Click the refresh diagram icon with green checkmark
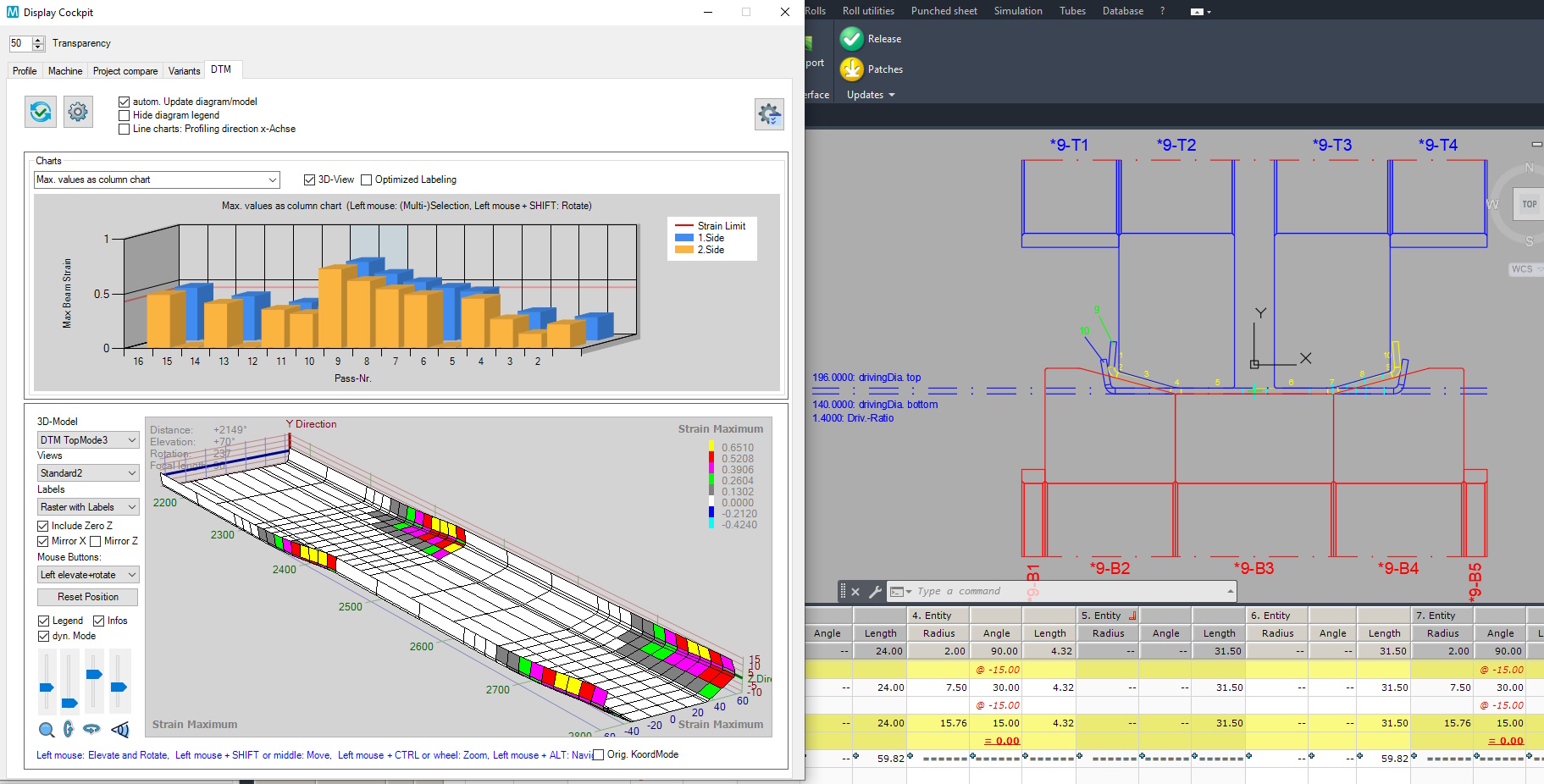 coord(41,112)
